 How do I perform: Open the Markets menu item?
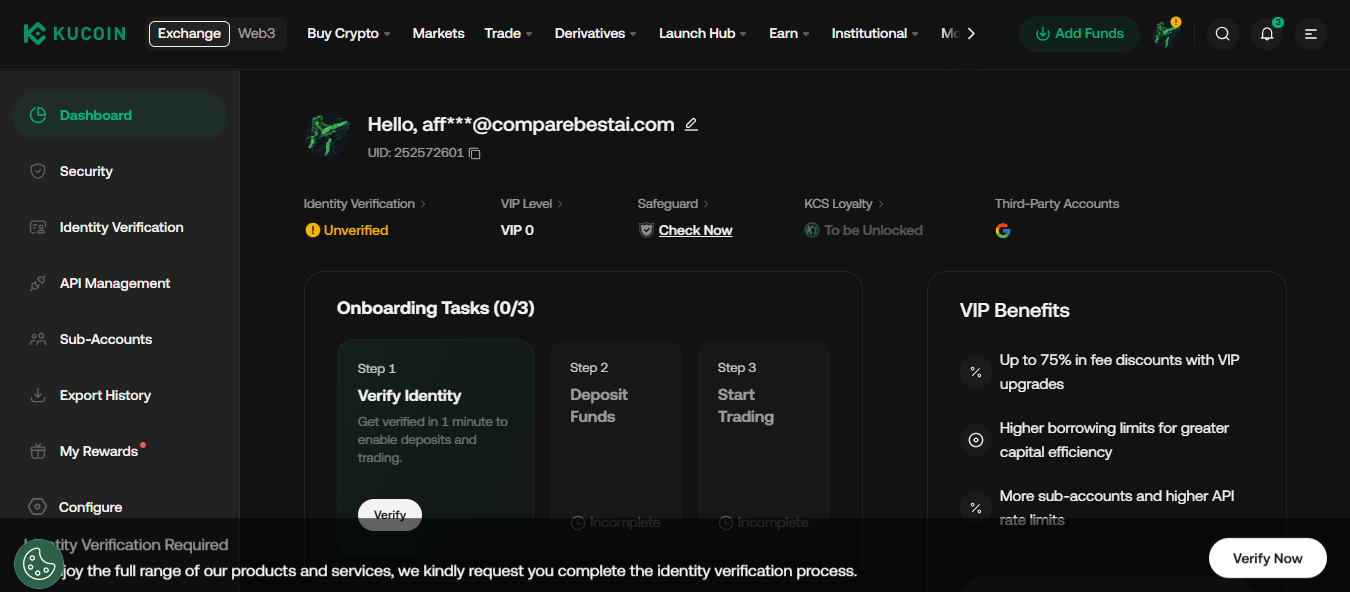click(x=438, y=34)
